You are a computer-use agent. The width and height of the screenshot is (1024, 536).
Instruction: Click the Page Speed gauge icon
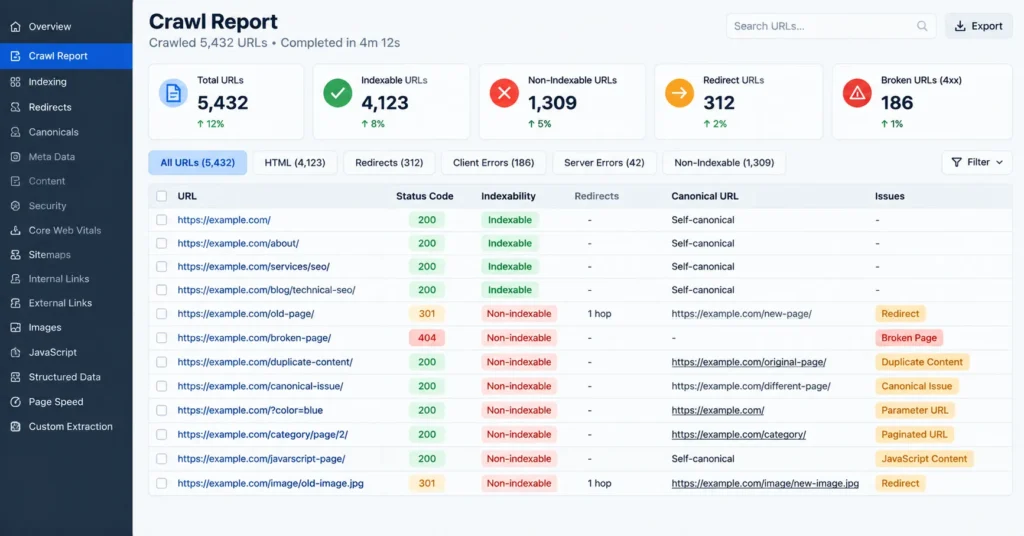(x=15, y=402)
